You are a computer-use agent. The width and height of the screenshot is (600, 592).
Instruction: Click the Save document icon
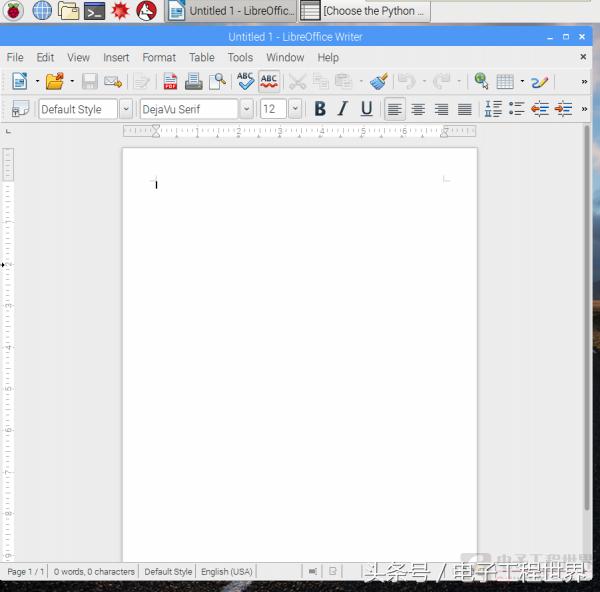click(89, 82)
